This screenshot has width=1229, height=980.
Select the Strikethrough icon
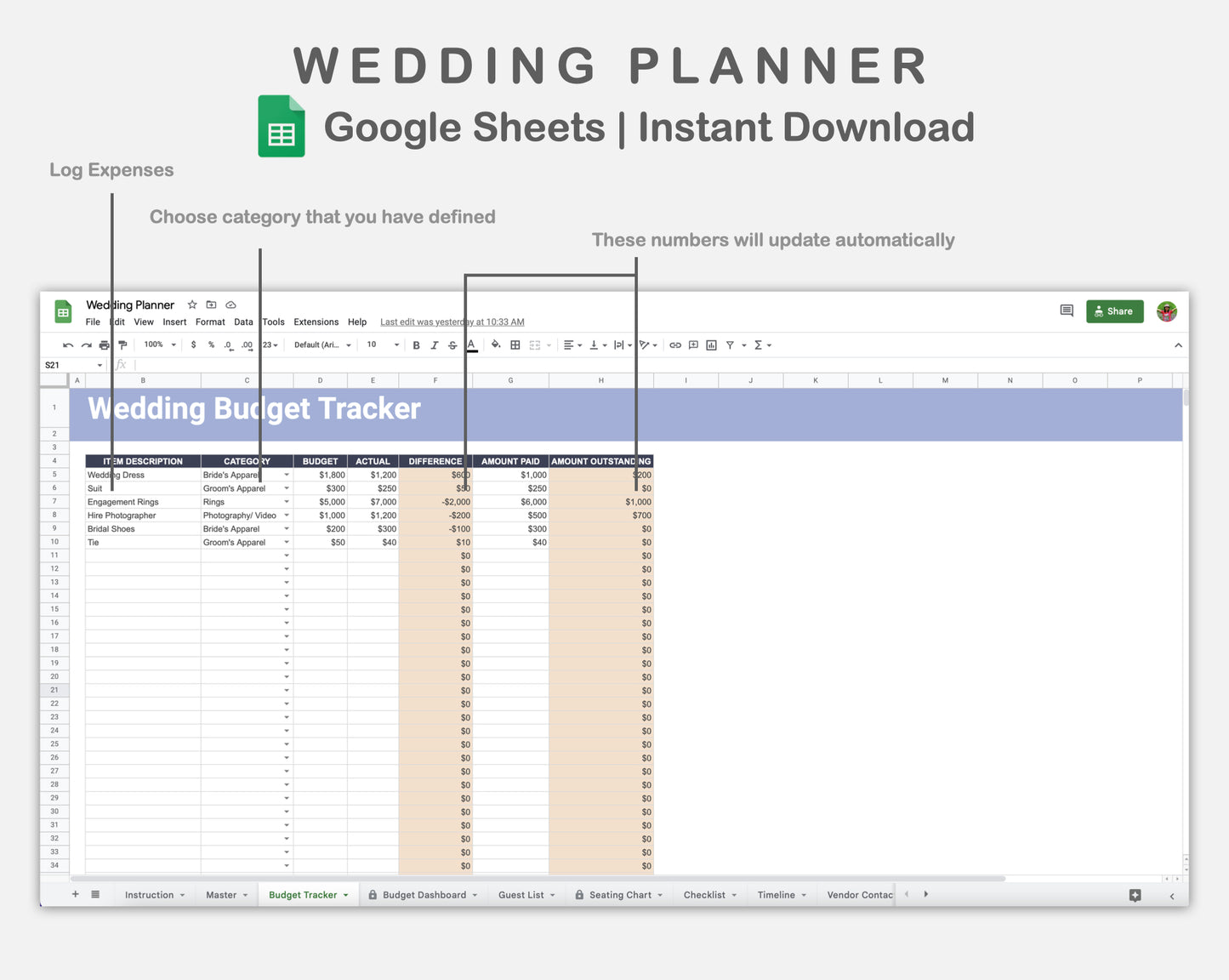coord(452,345)
